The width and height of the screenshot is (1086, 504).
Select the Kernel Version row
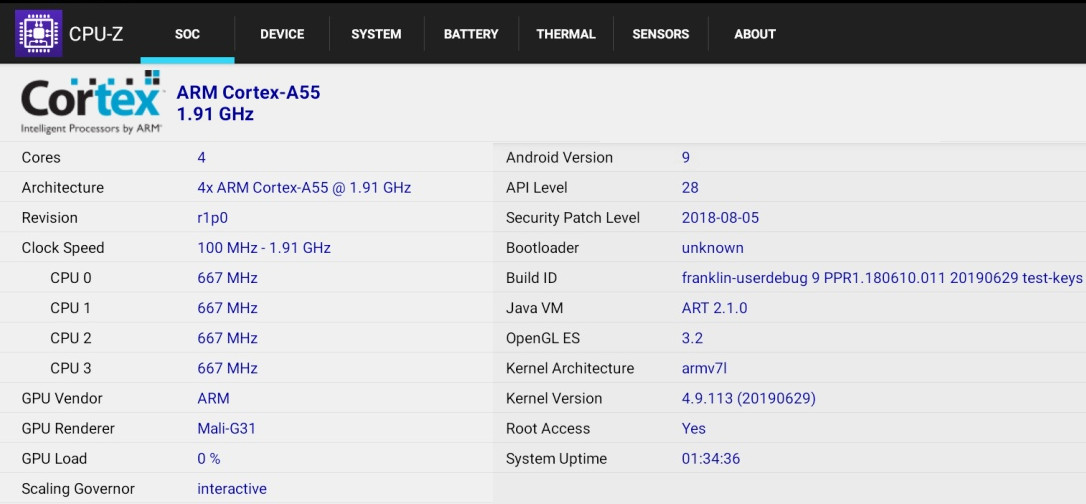(790, 399)
